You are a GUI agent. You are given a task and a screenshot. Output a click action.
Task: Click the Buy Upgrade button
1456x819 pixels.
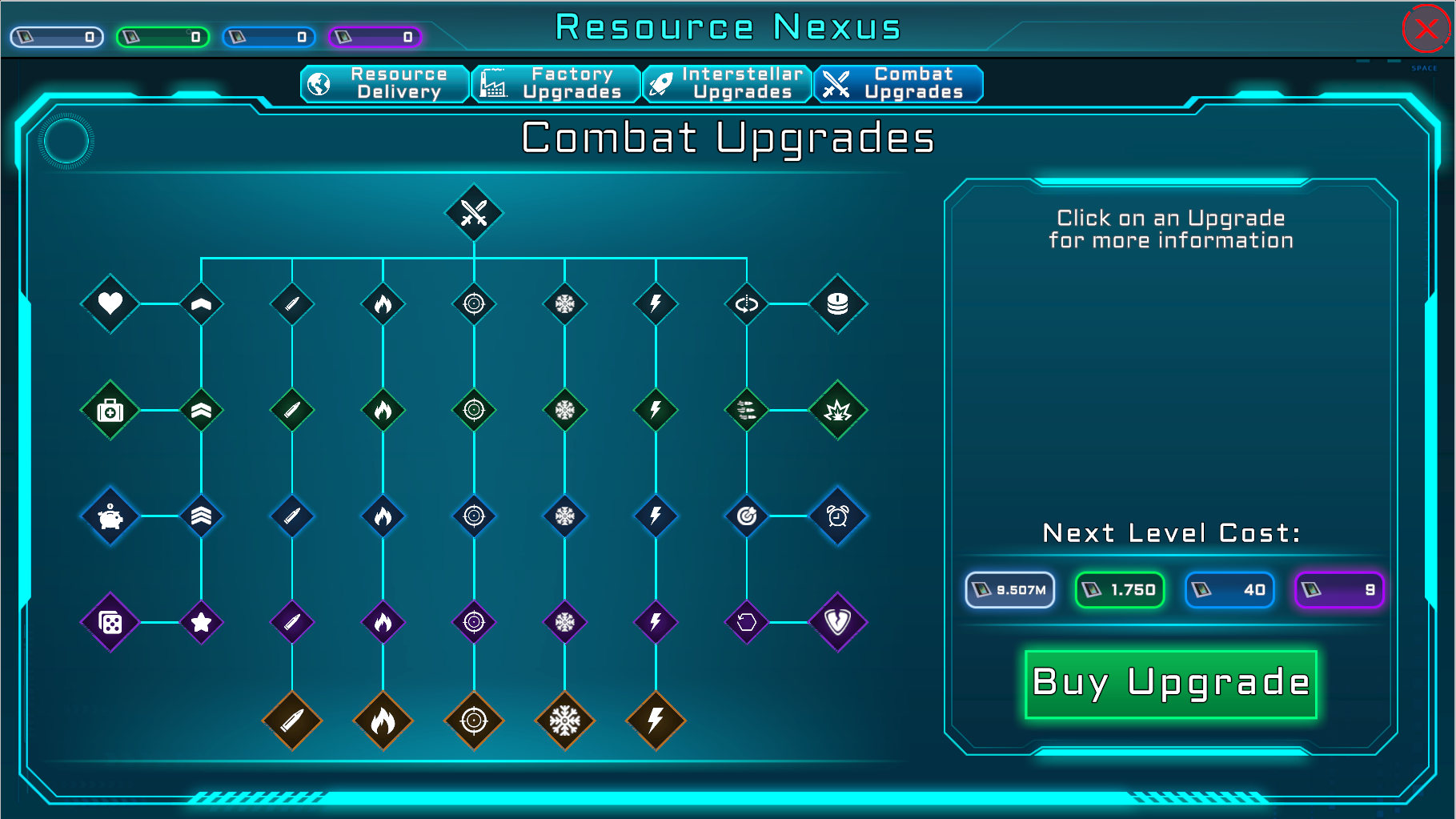tap(1171, 684)
